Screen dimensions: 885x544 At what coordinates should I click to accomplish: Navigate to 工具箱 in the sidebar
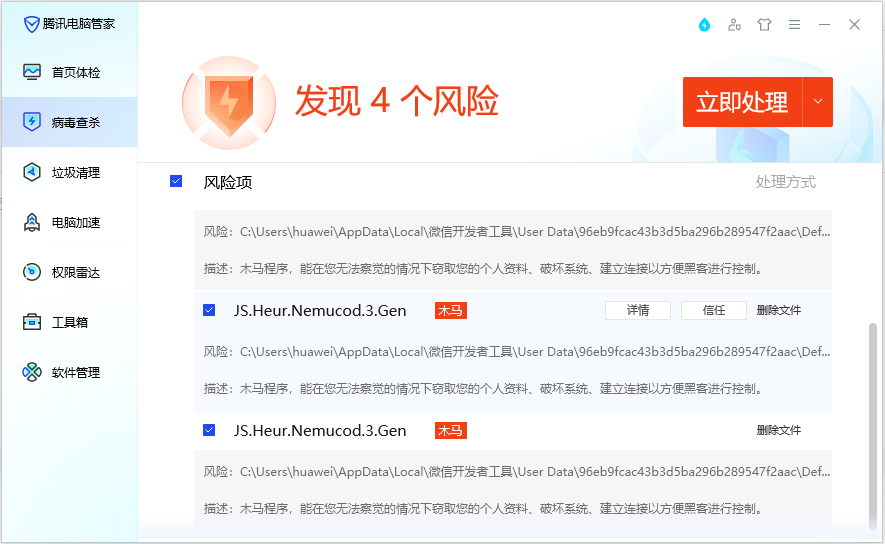point(69,322)
